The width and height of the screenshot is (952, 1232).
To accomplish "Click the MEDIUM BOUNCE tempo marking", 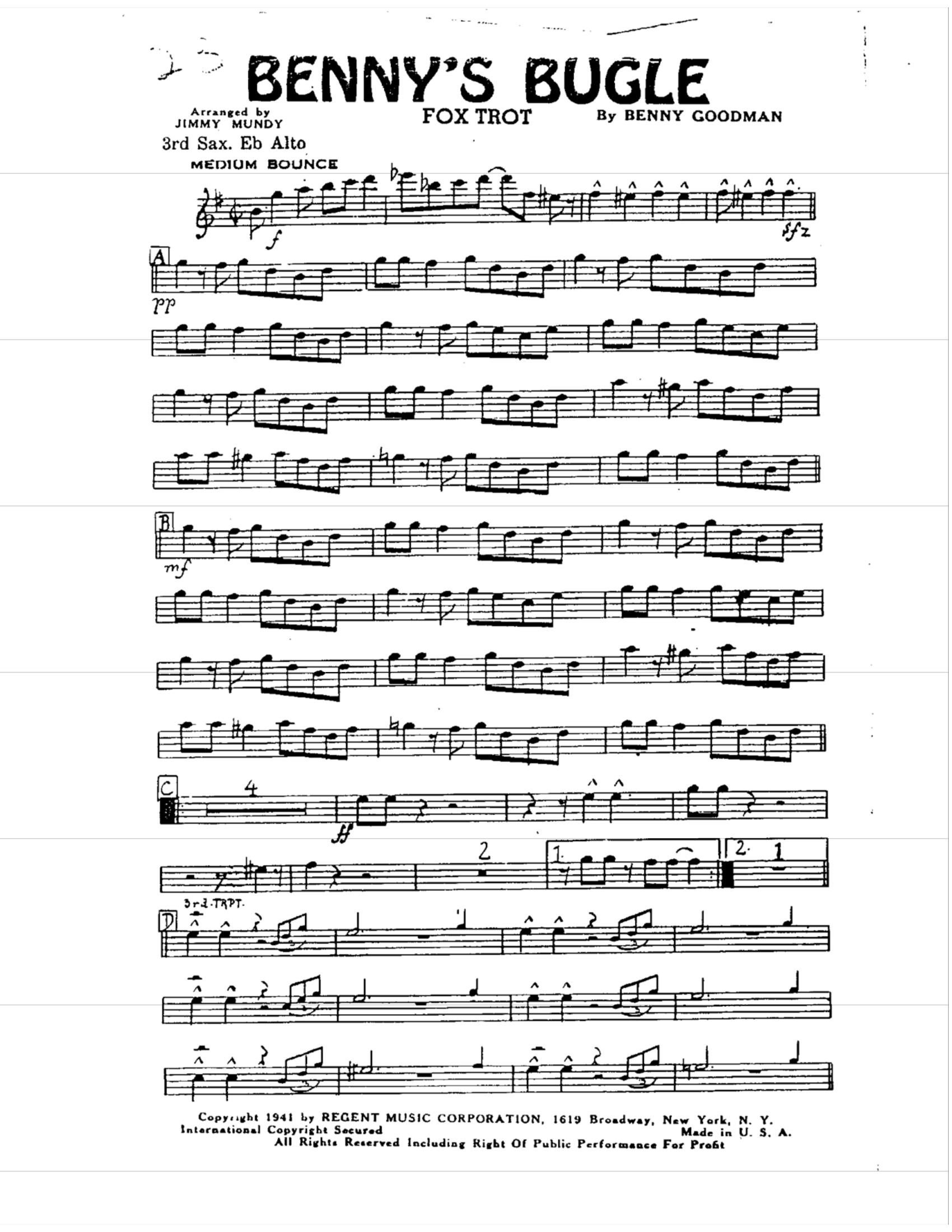I will (264, 165).
